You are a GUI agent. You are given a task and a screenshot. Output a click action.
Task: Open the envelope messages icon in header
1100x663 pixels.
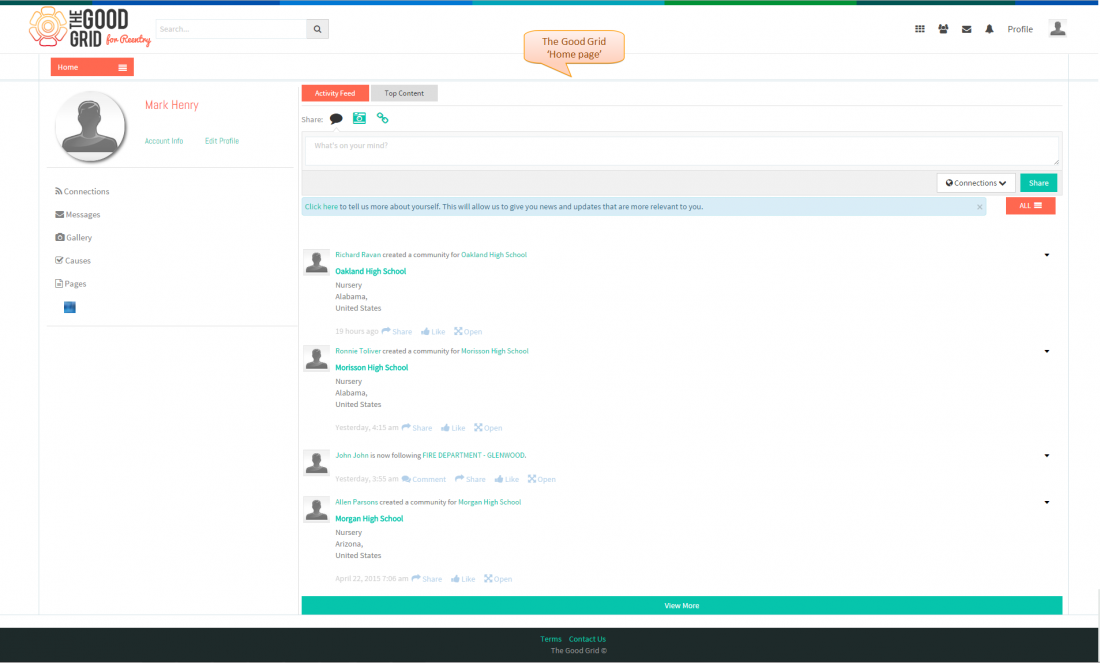click(x=966, y=29)
